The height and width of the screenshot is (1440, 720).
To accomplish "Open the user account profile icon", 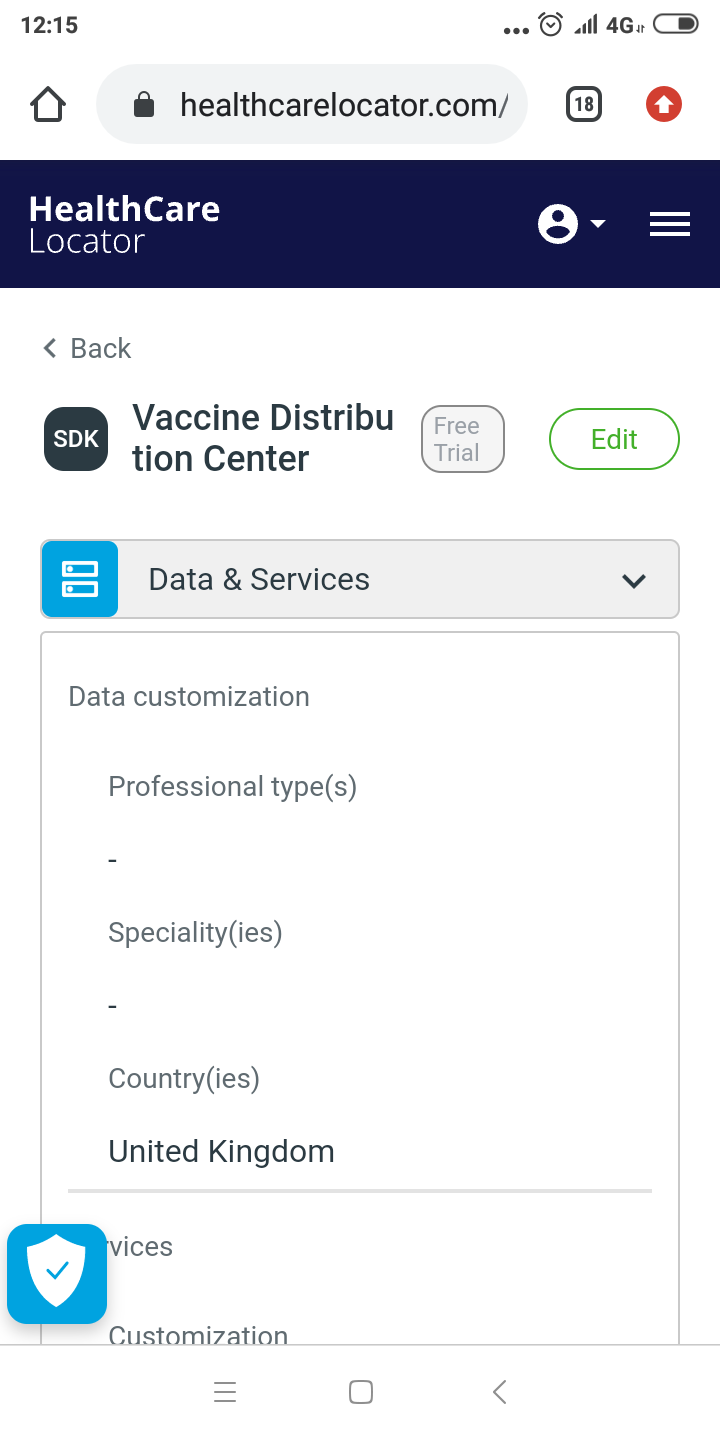I will pos(558,224).
